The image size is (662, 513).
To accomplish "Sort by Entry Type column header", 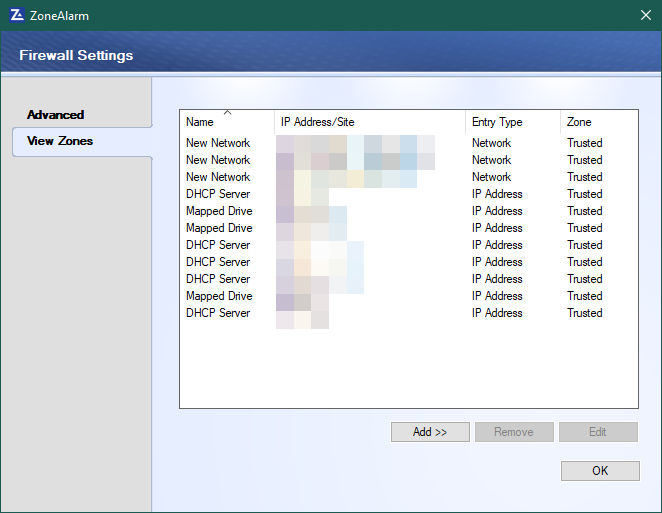I will [513, 122].
